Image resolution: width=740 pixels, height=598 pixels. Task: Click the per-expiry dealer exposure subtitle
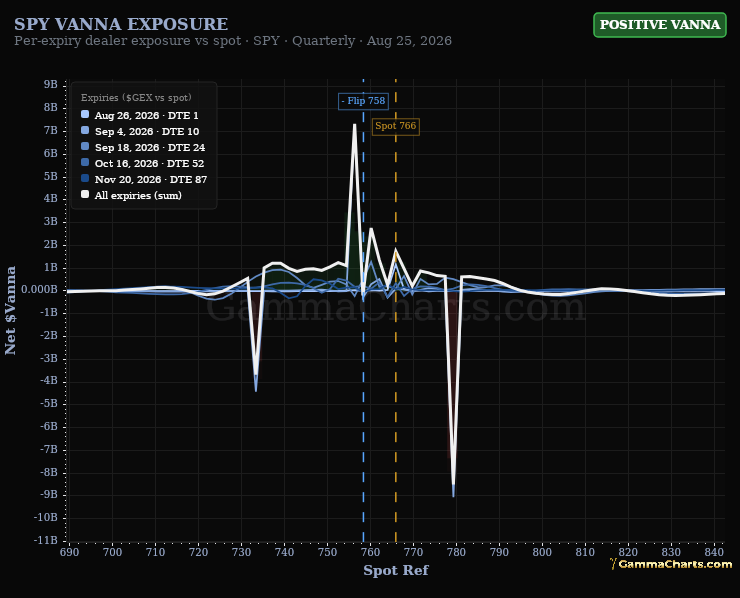click(233, 41)
